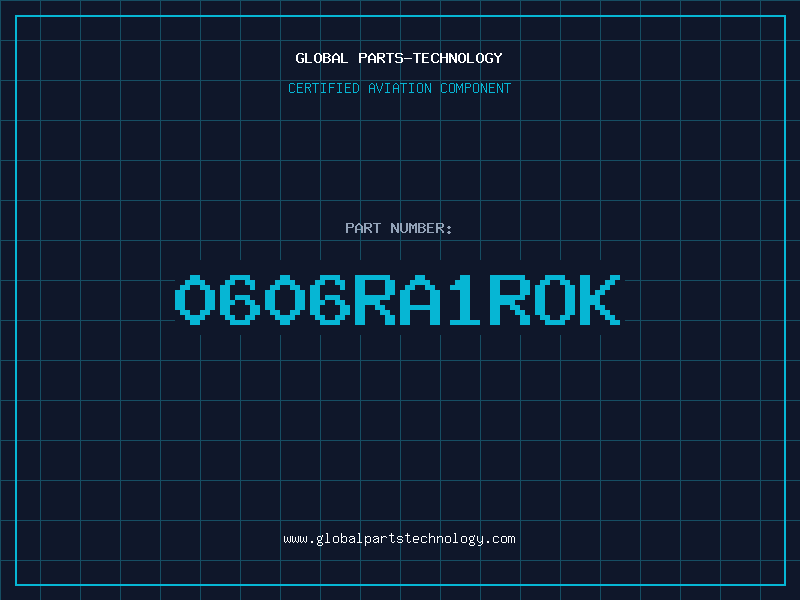Viewport: 800px width, 600px height.
Task: Click the word PARTS in the heading
Action: click(381, 58)
